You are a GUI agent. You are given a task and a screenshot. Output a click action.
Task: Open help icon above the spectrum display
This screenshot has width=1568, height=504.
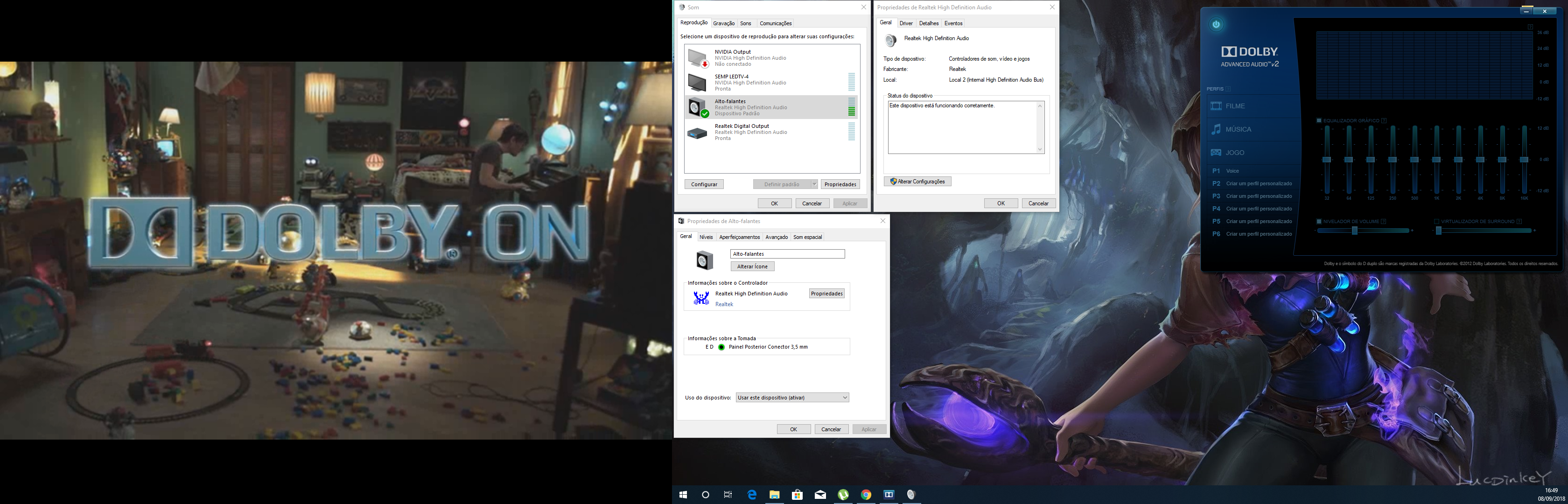(1530, 27)
